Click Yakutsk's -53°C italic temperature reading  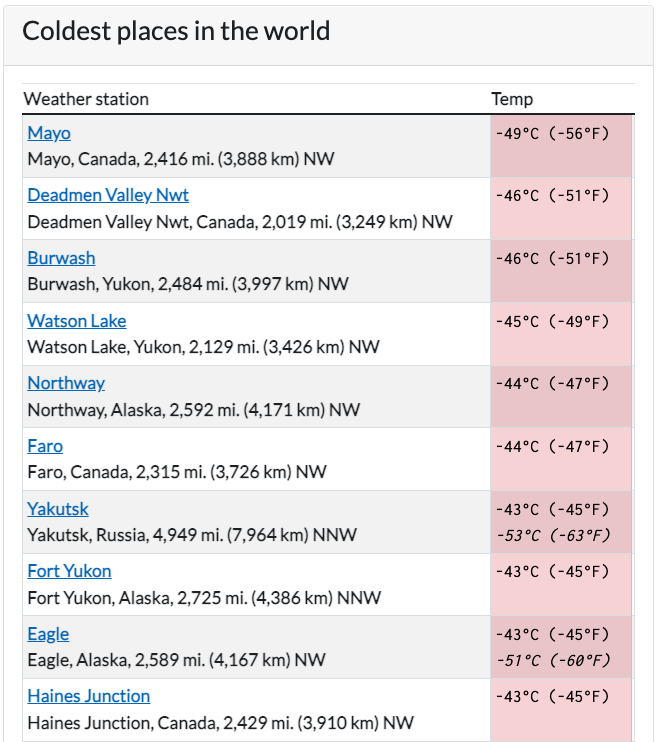click(553, 536)
